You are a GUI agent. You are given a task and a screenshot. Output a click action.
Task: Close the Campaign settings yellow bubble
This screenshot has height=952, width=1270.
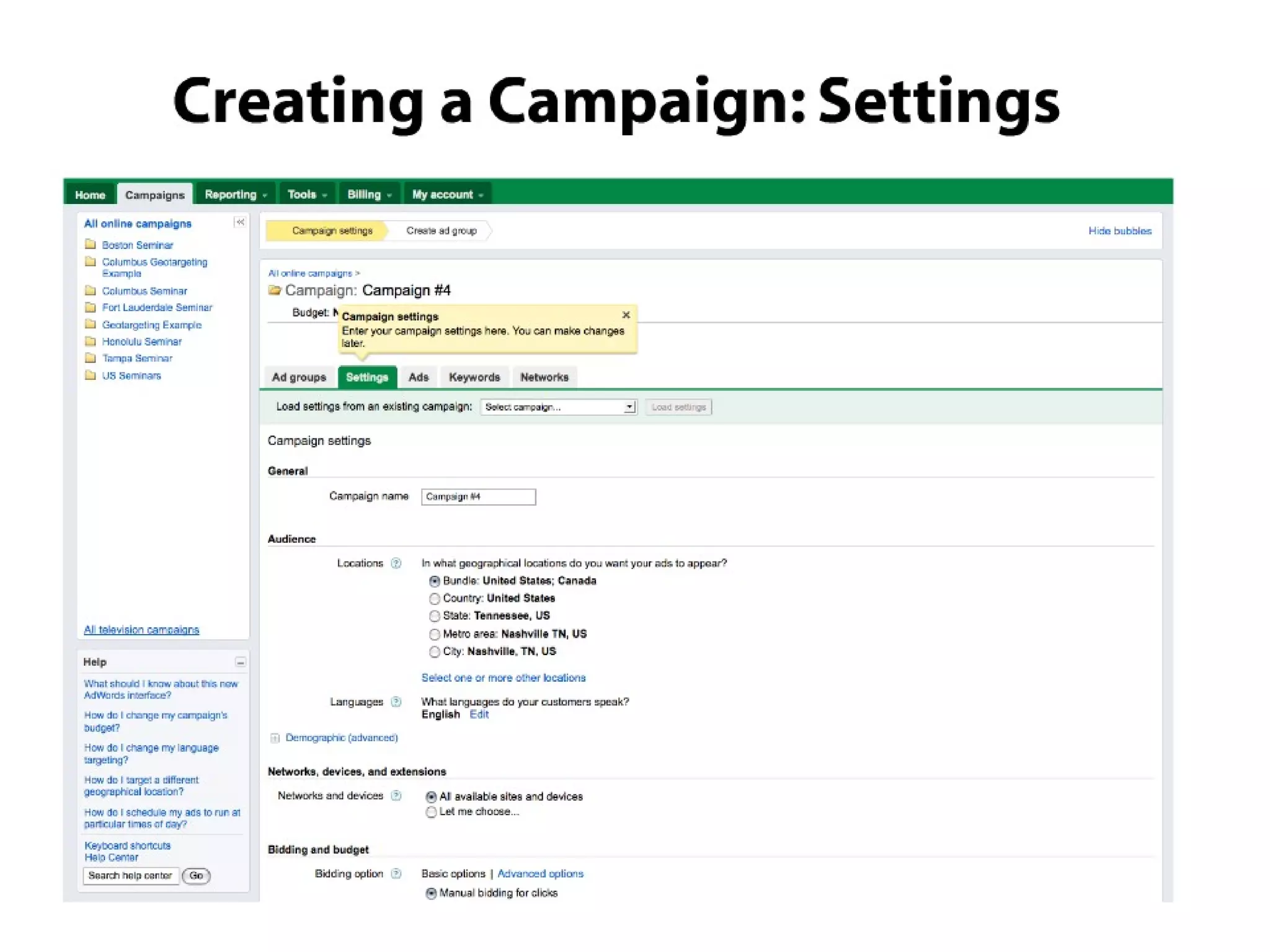(626, 315)
